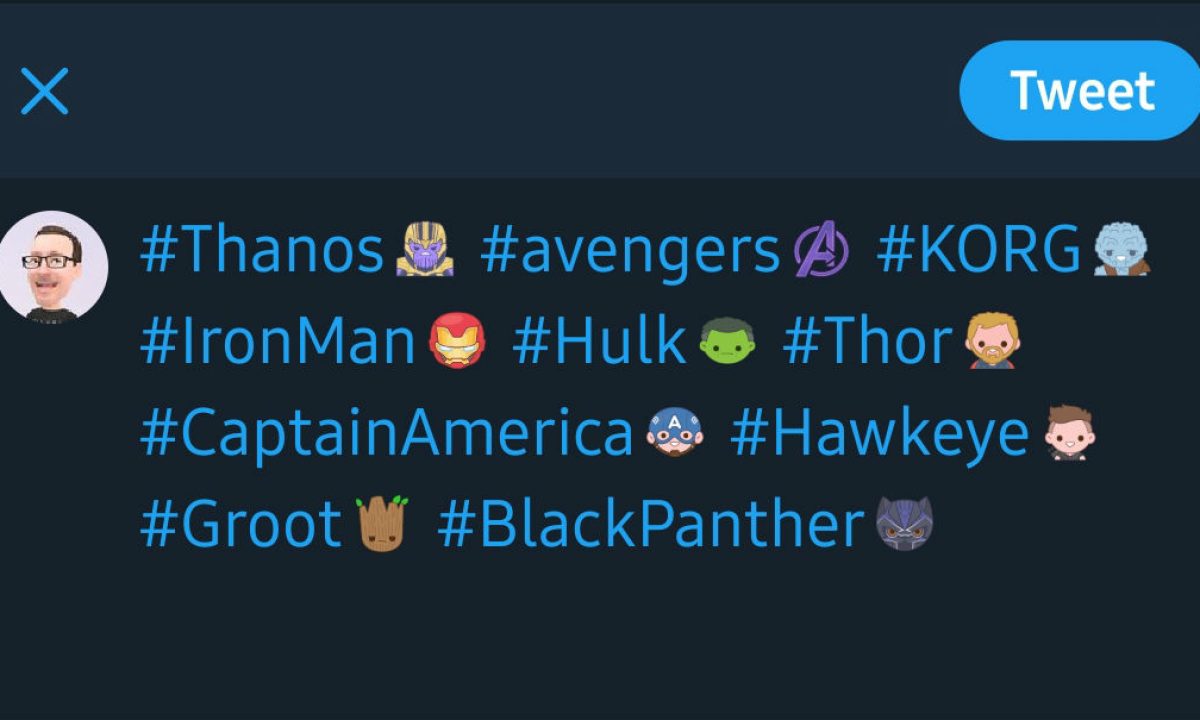Tap the #CaptainAmerica hashtag
1200x720 pixels.
[387, 434]
